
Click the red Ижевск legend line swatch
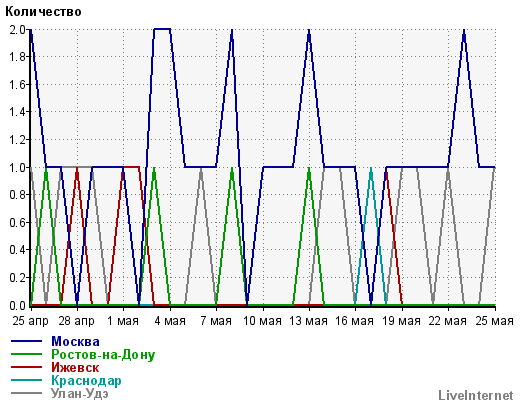pyautogui.click(x=27, y=367)
